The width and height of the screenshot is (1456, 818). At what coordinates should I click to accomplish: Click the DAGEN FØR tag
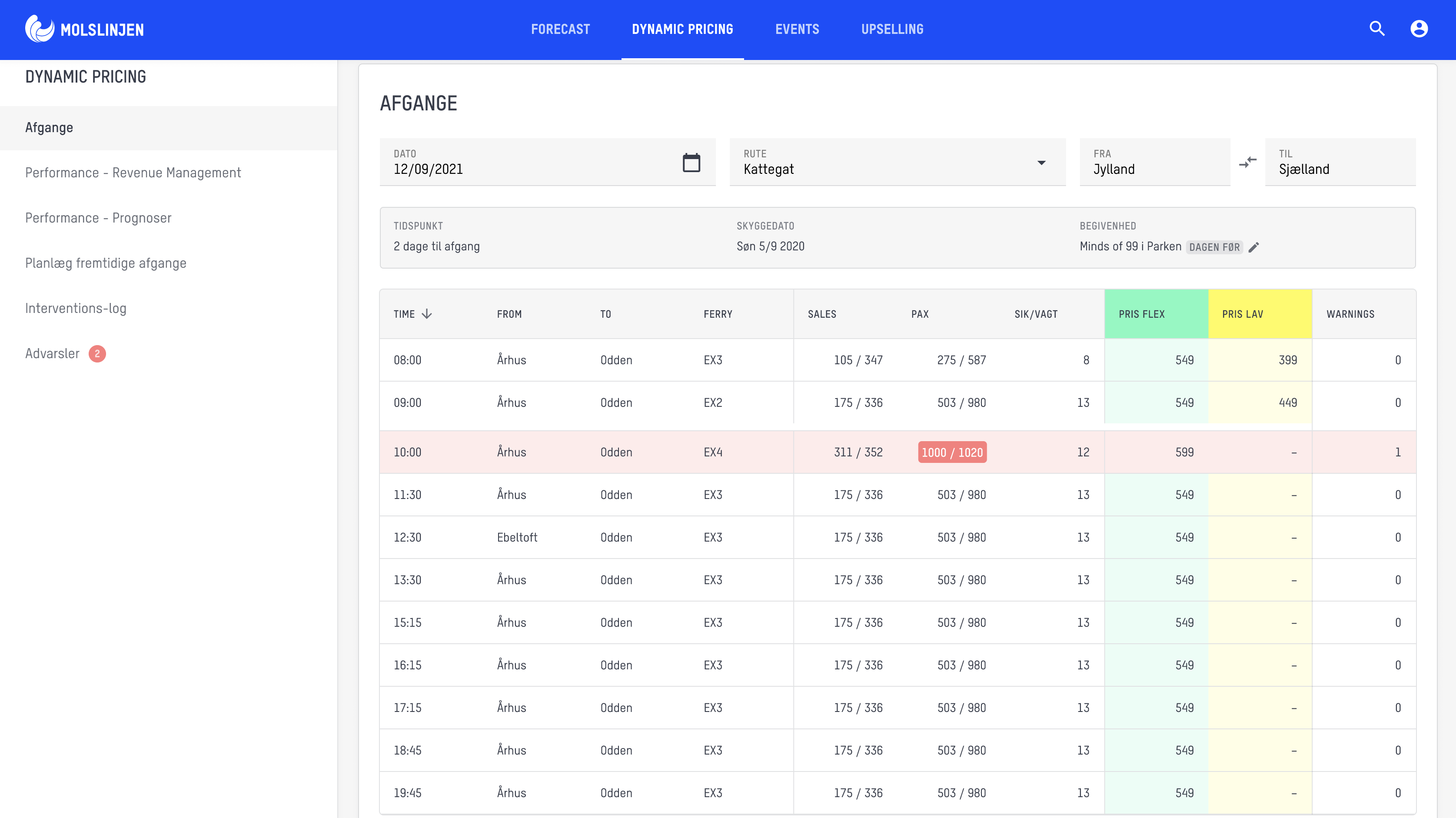pyautogui.click(x=1214, y=247)
